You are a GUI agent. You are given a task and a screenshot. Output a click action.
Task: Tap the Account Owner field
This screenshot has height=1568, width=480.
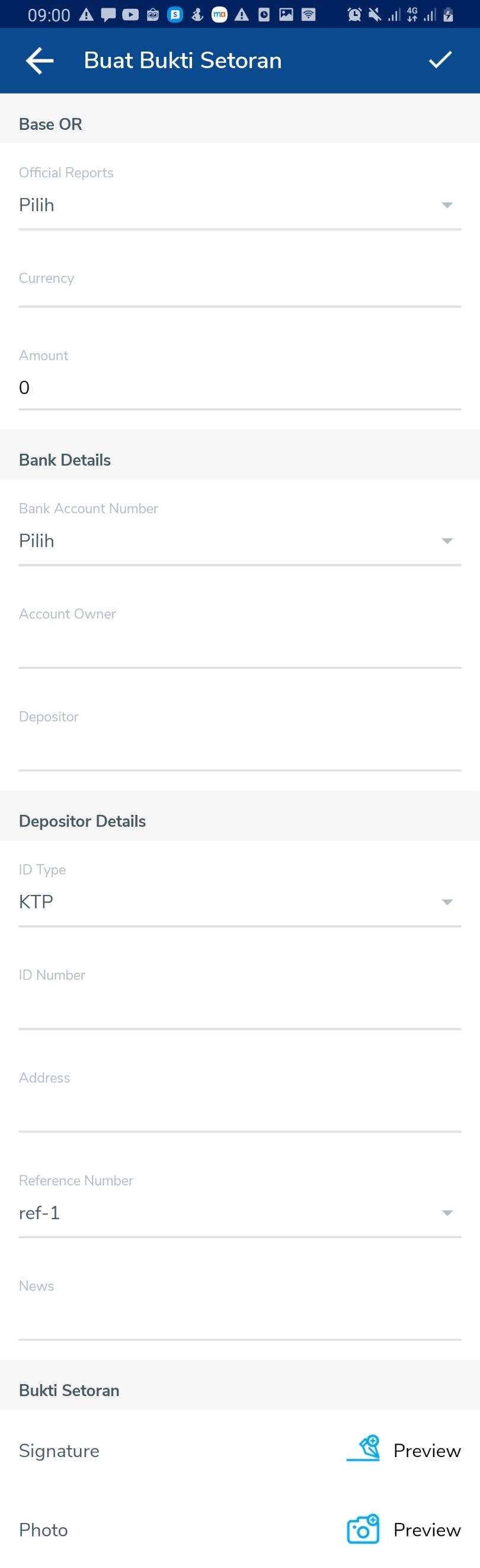click(239, 646)
